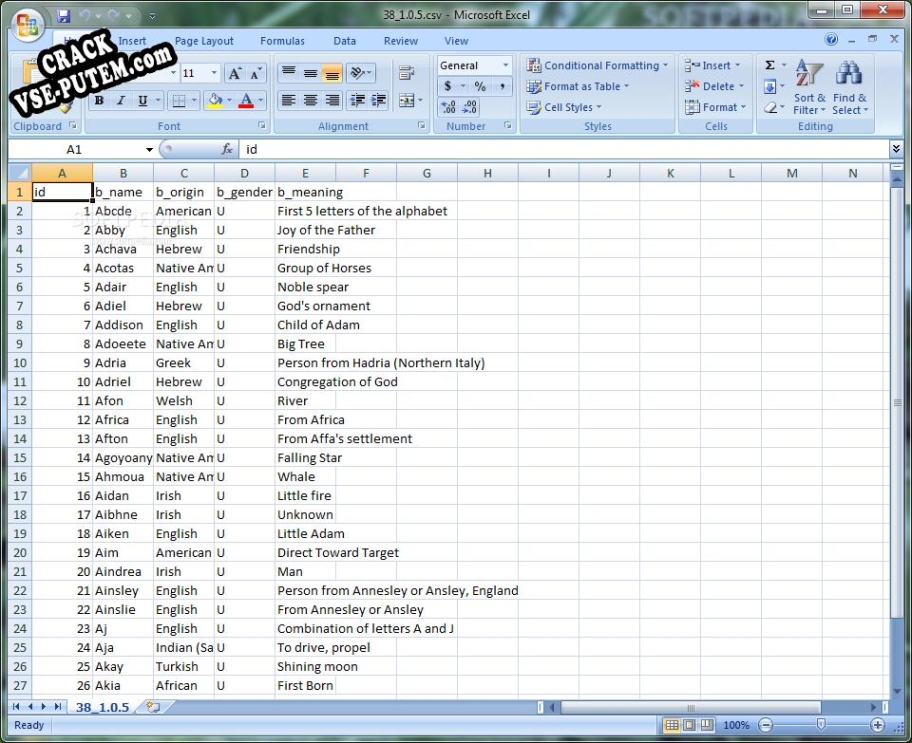912x743 pixels.
Task: Toggle Top Align vertical alignment
Action: click(288, 73)
